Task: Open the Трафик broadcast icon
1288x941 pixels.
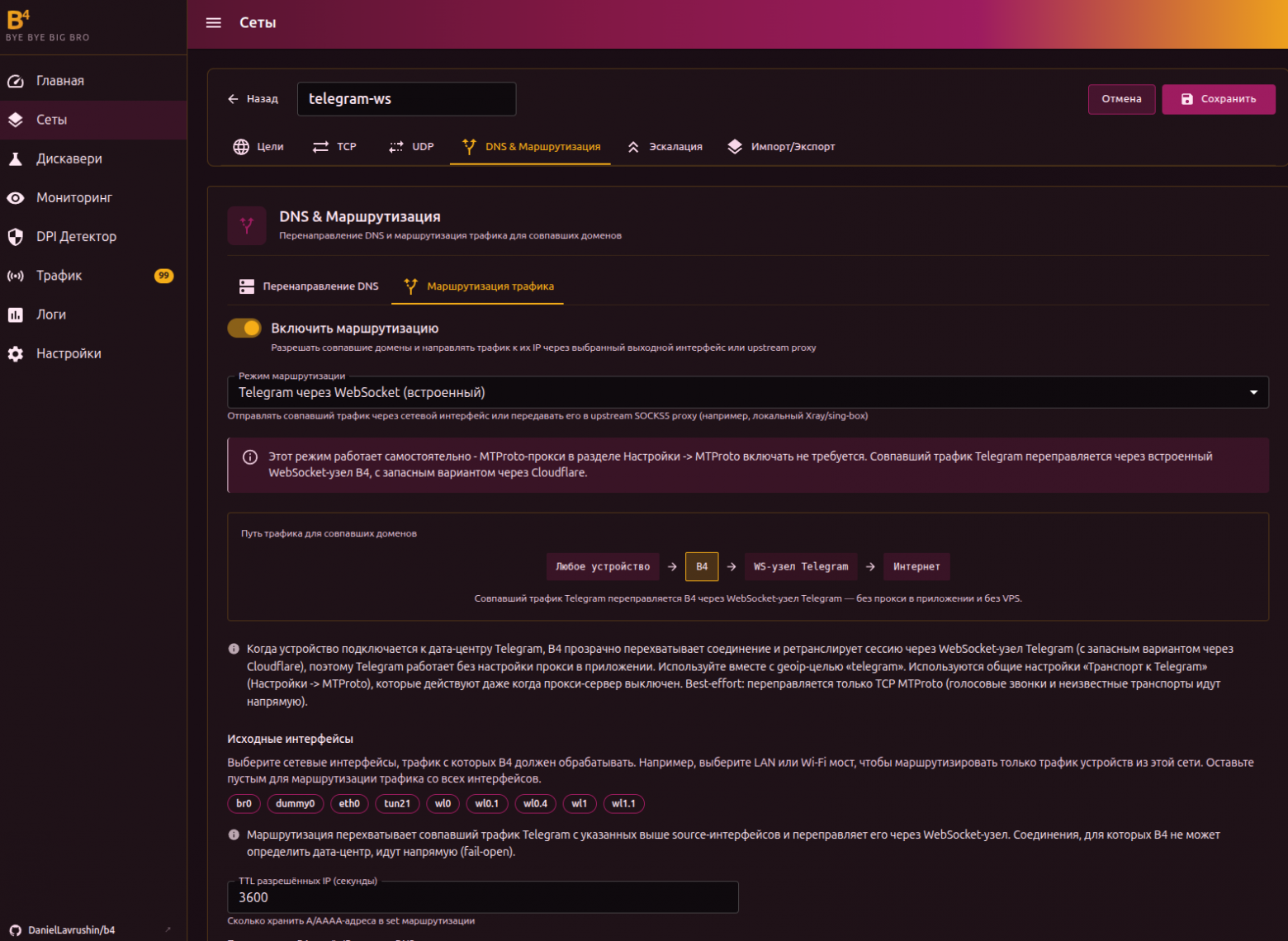Action: coord(16,276)
